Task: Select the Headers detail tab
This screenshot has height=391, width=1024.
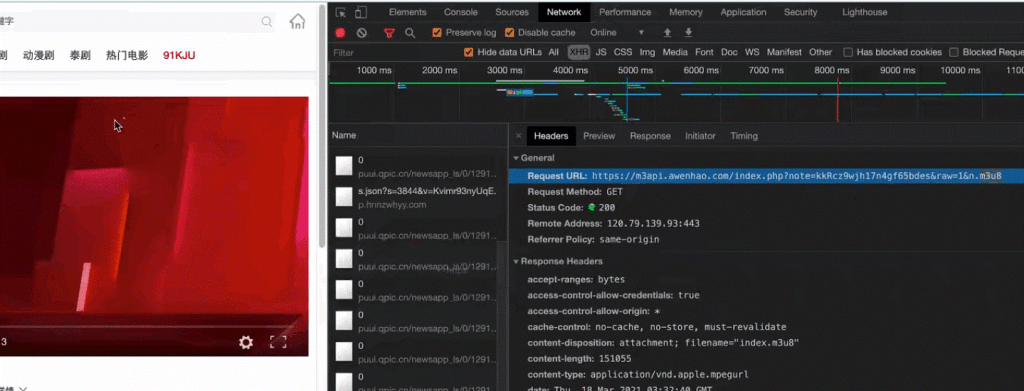Action: coord(551,136)
